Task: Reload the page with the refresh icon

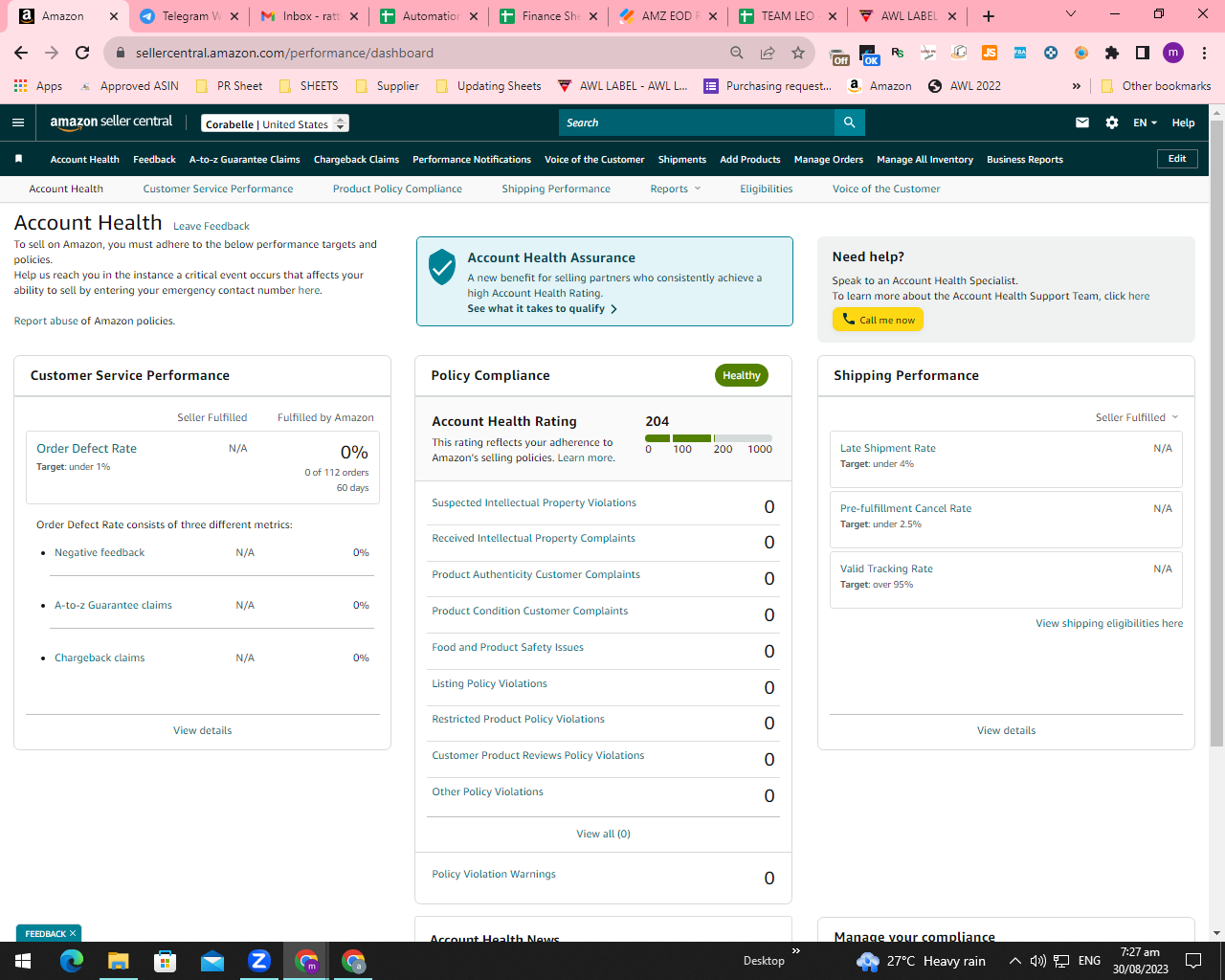Action: [82, 53]
